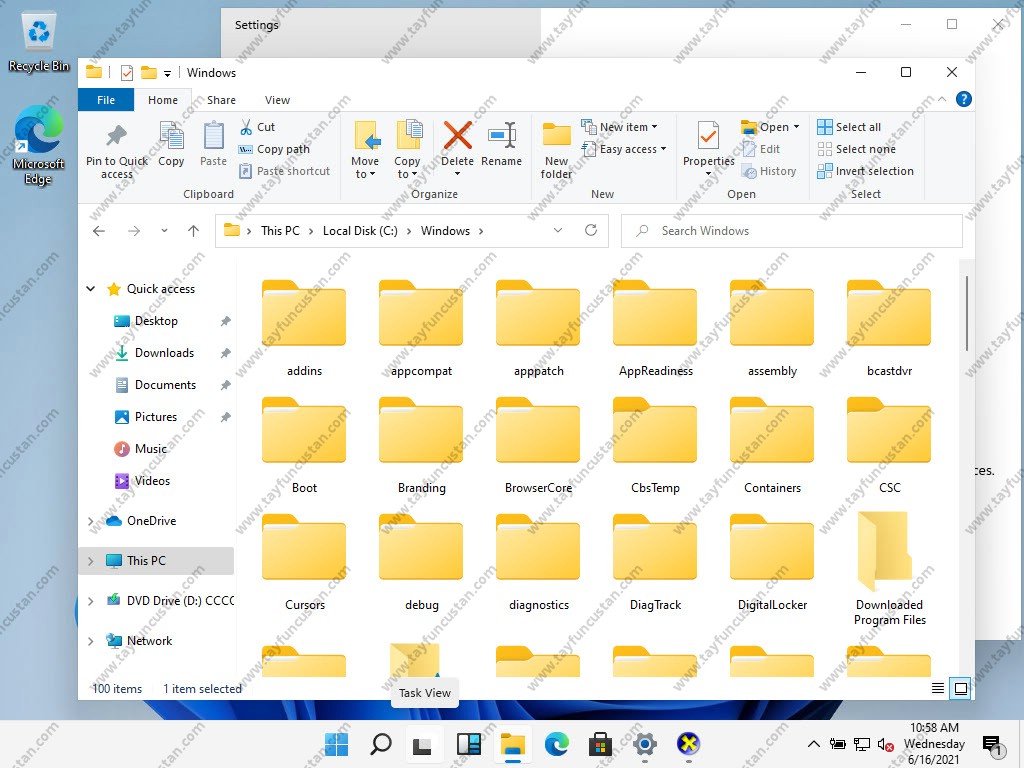This screenshot has height=768, width=1024.
Task: Open the Windows Start button on taskbar
Action: [336, 744]
